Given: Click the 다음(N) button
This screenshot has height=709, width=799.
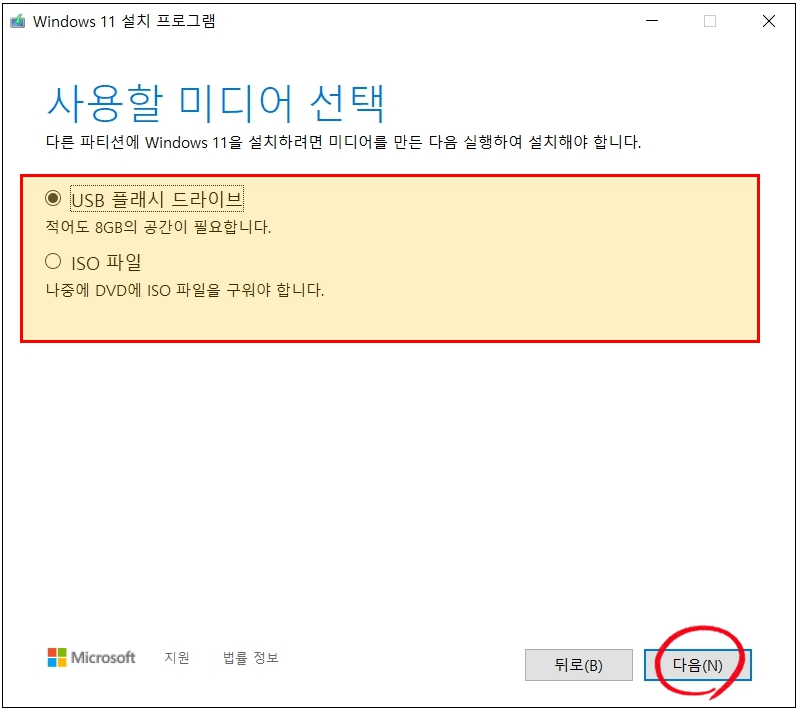Looking at the screenshot, I should (698, 665).
